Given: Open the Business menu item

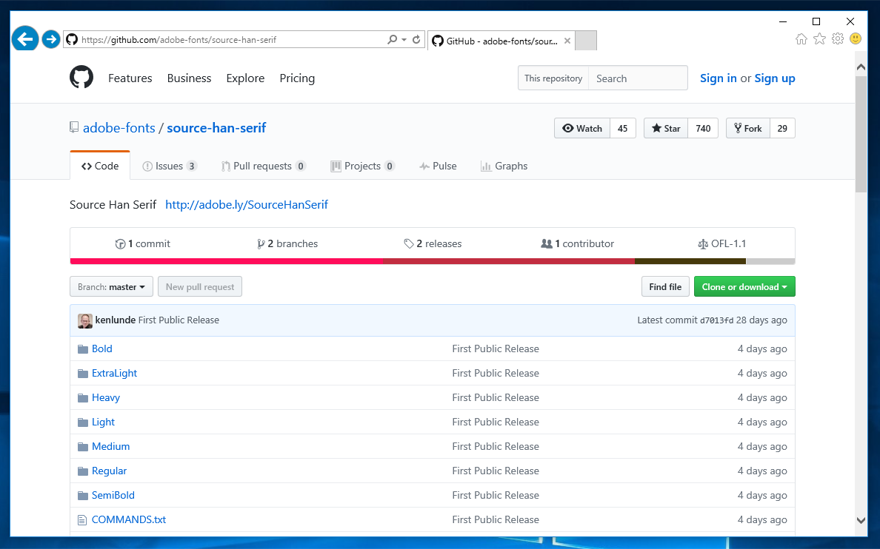Looking at the screenshot, I should click(189, 78).
